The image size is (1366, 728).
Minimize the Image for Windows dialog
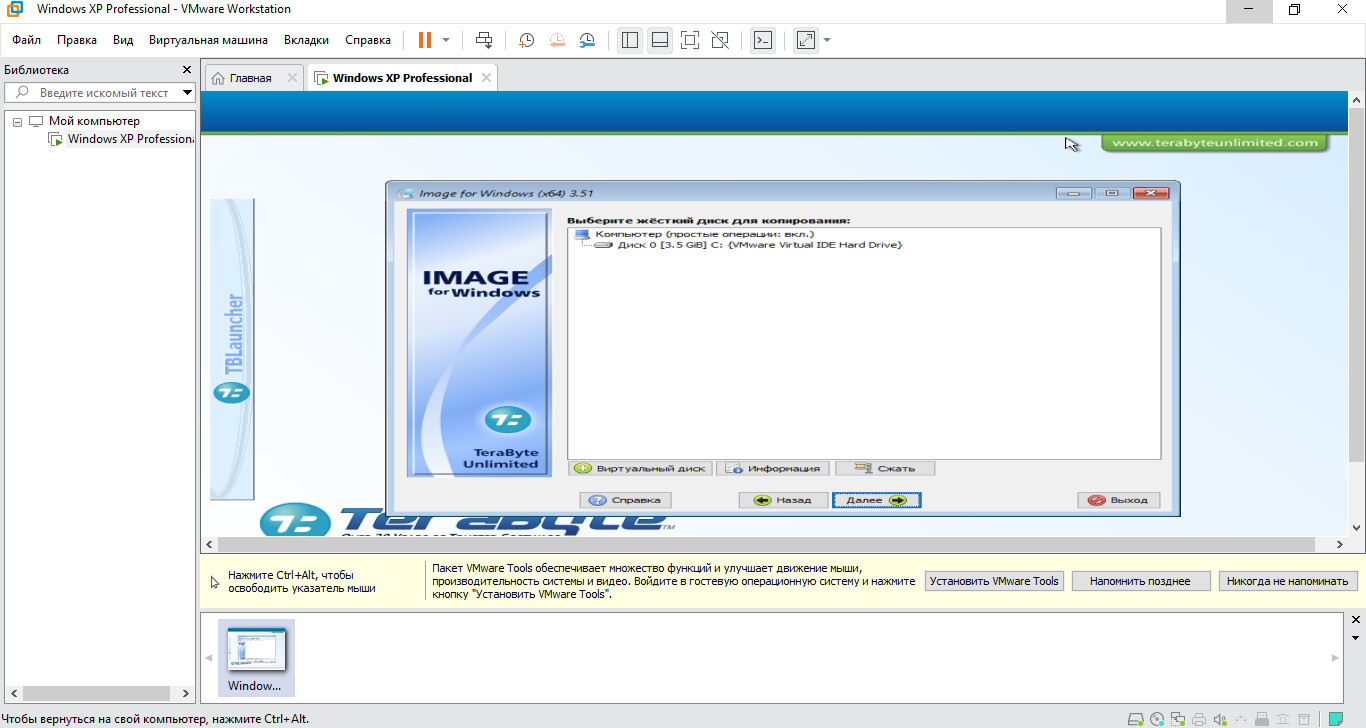point(1074,193)
